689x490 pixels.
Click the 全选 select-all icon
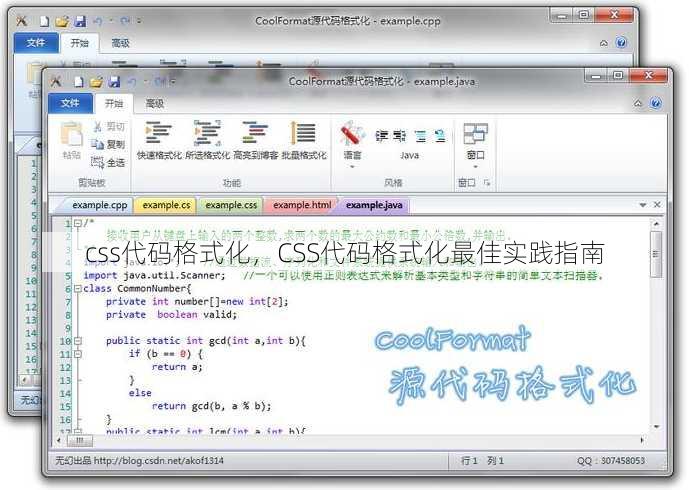point(97,162)
